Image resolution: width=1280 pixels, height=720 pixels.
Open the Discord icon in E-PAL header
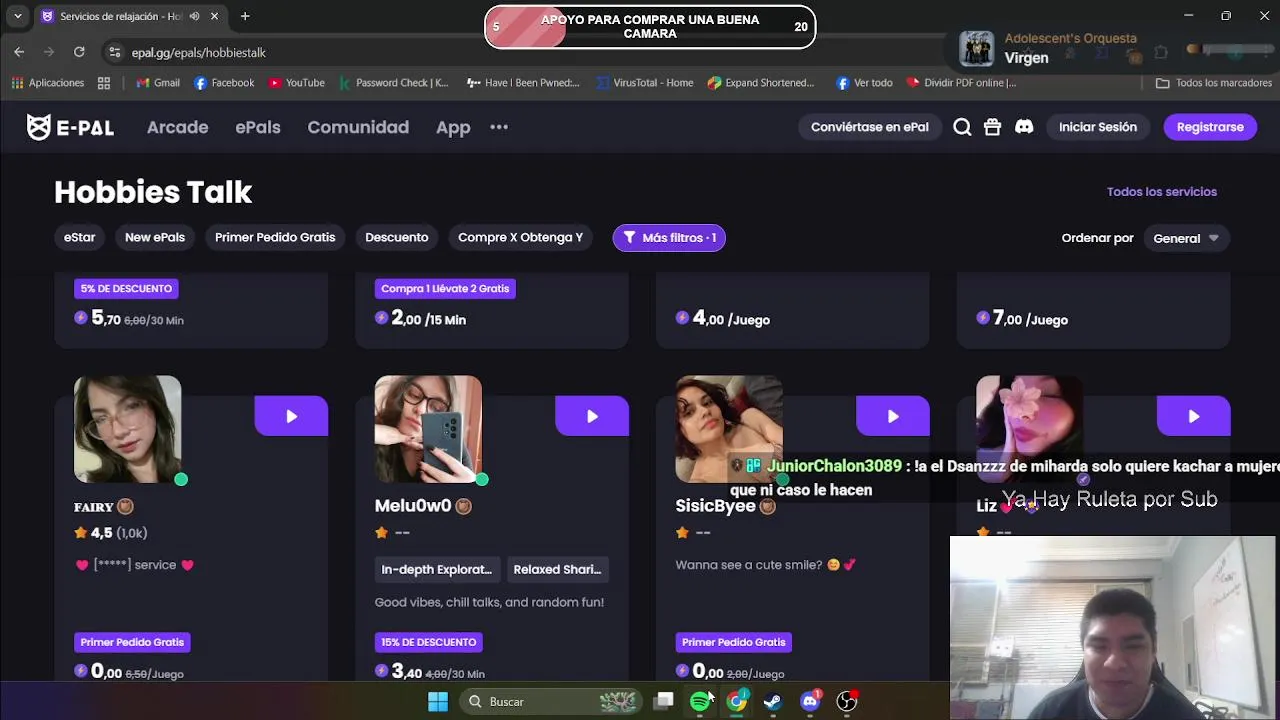tap(1024, 127)
